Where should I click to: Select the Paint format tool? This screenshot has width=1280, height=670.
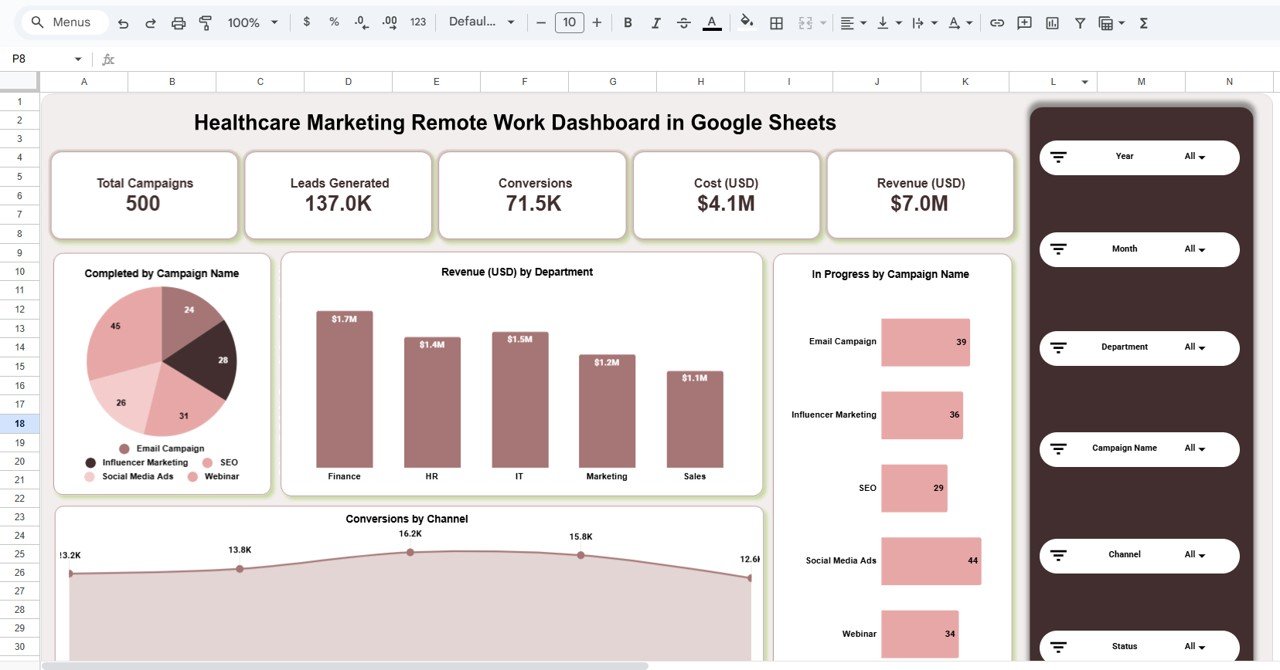(x=205, y=21)
